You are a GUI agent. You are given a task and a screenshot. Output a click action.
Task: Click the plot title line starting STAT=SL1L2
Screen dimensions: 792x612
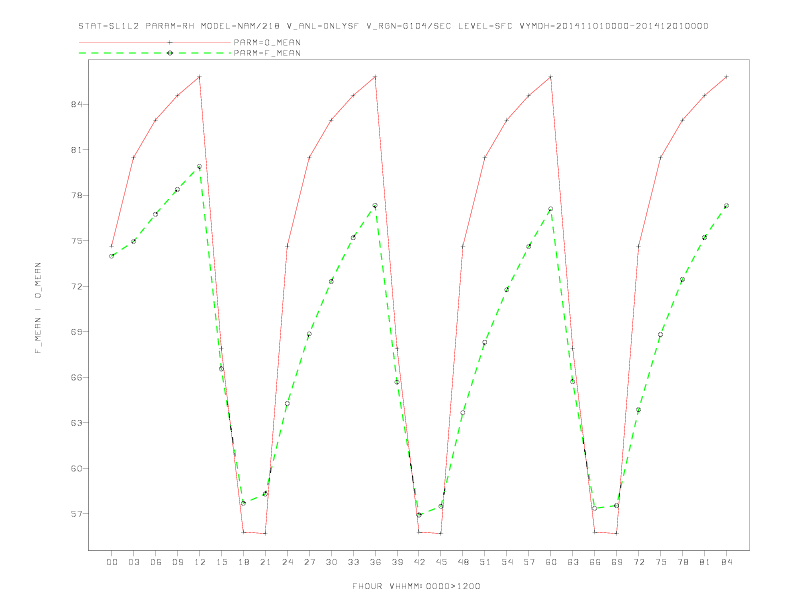tap(393, 26)
